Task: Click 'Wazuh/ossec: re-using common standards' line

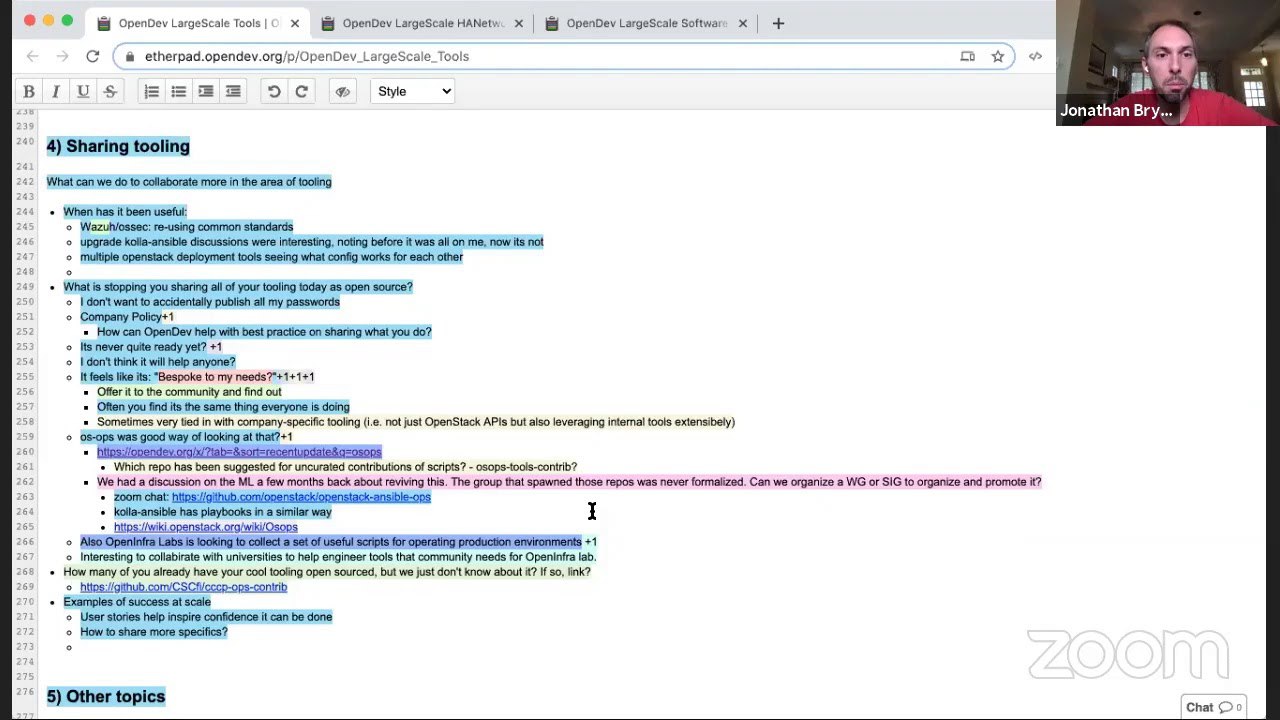Action: (186, 227)
